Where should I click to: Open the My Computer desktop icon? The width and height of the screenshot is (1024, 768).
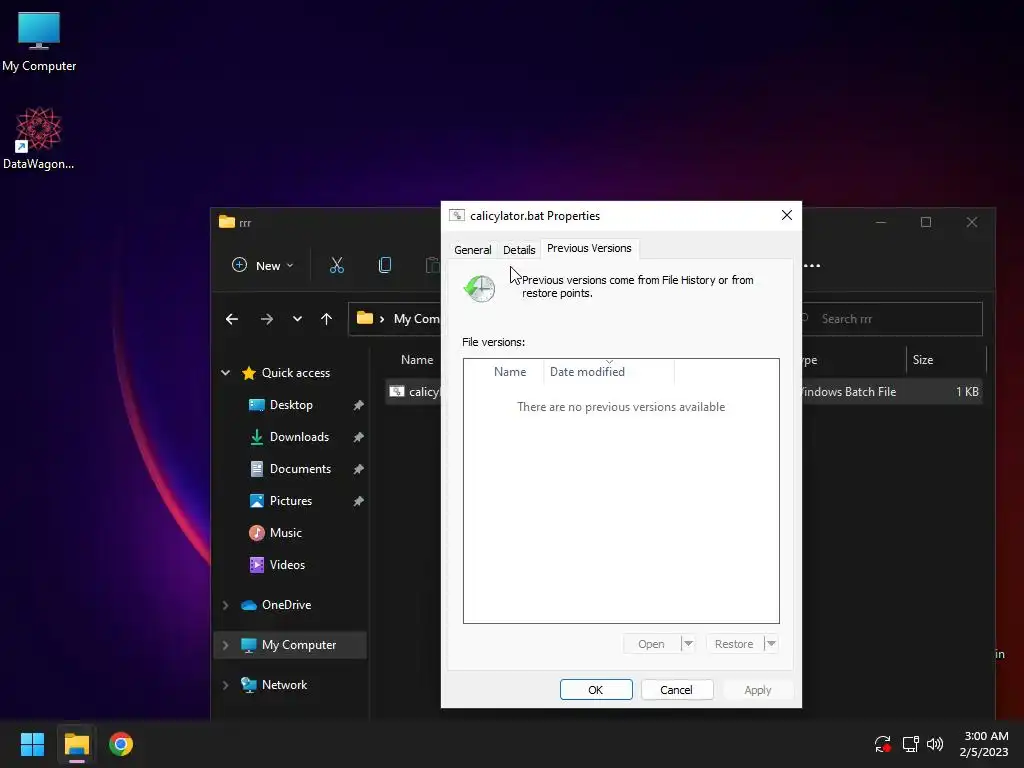[39, 41]
